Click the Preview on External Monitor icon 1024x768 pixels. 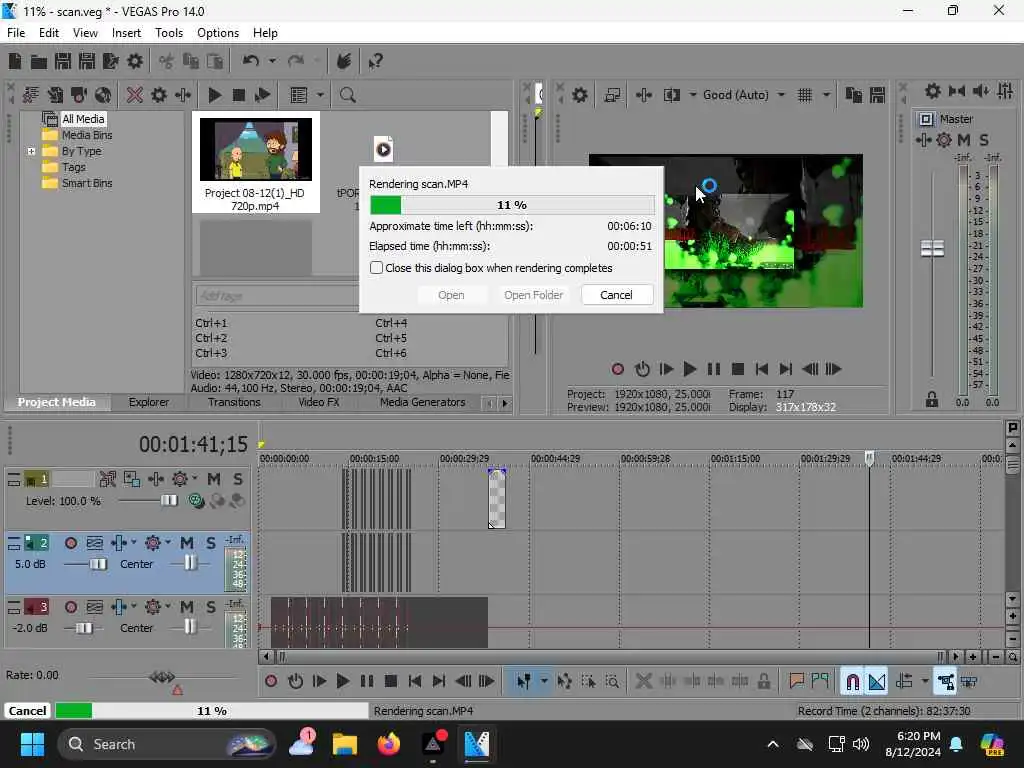pyautogui.click(x=612, y=95)
